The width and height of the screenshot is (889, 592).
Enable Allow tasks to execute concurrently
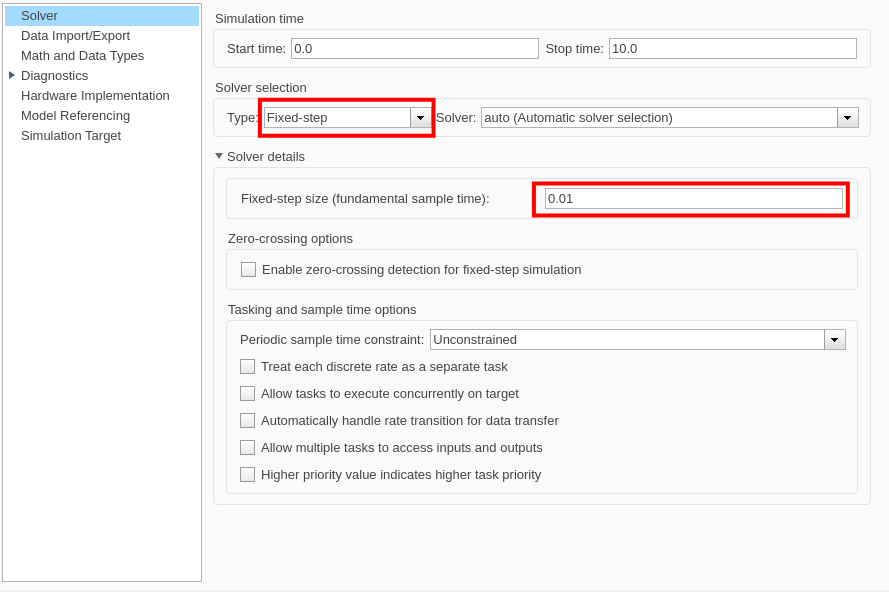[248, 394]
